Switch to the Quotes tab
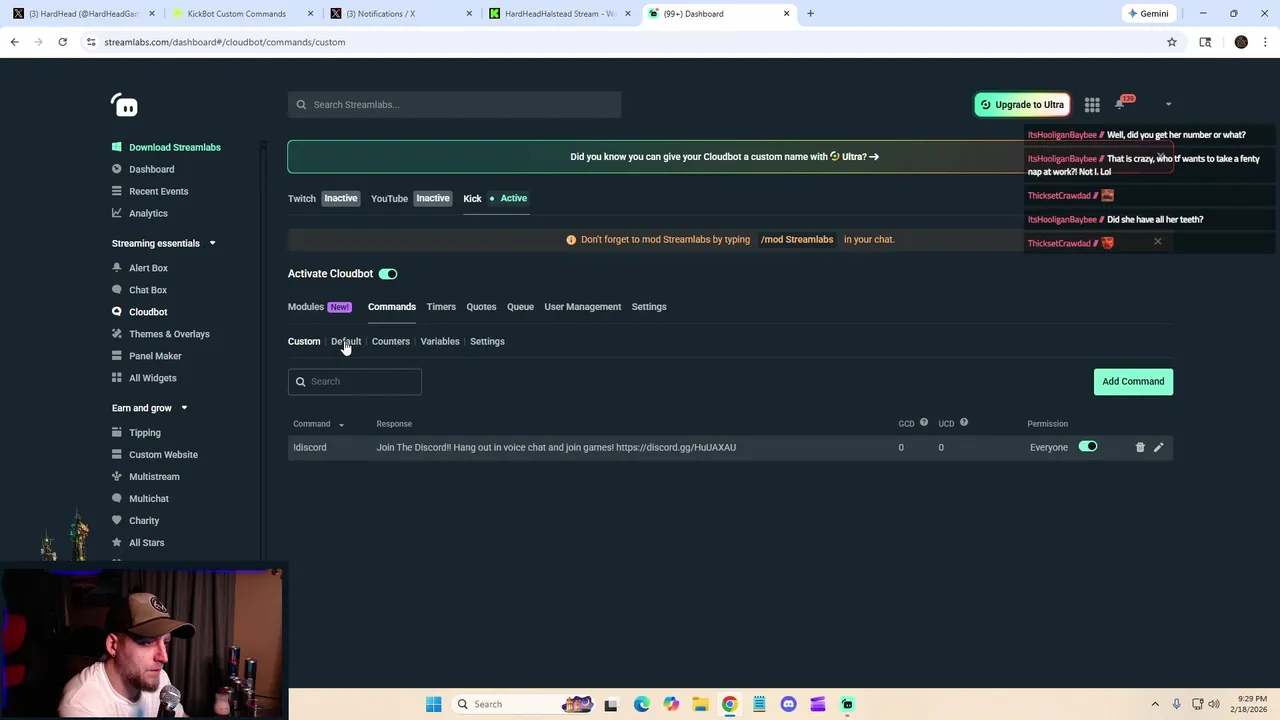Image resolution: width=1280 pixels, height=720 pixels. click(x=481, y=307)
